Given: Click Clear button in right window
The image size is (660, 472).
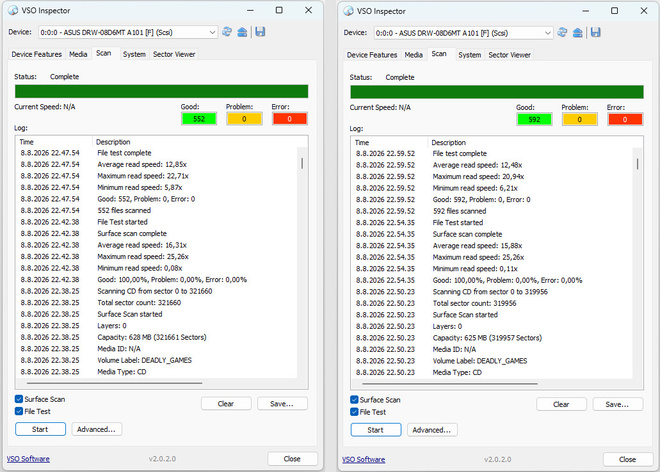Looking at the screenshot, I should (562, 404).
